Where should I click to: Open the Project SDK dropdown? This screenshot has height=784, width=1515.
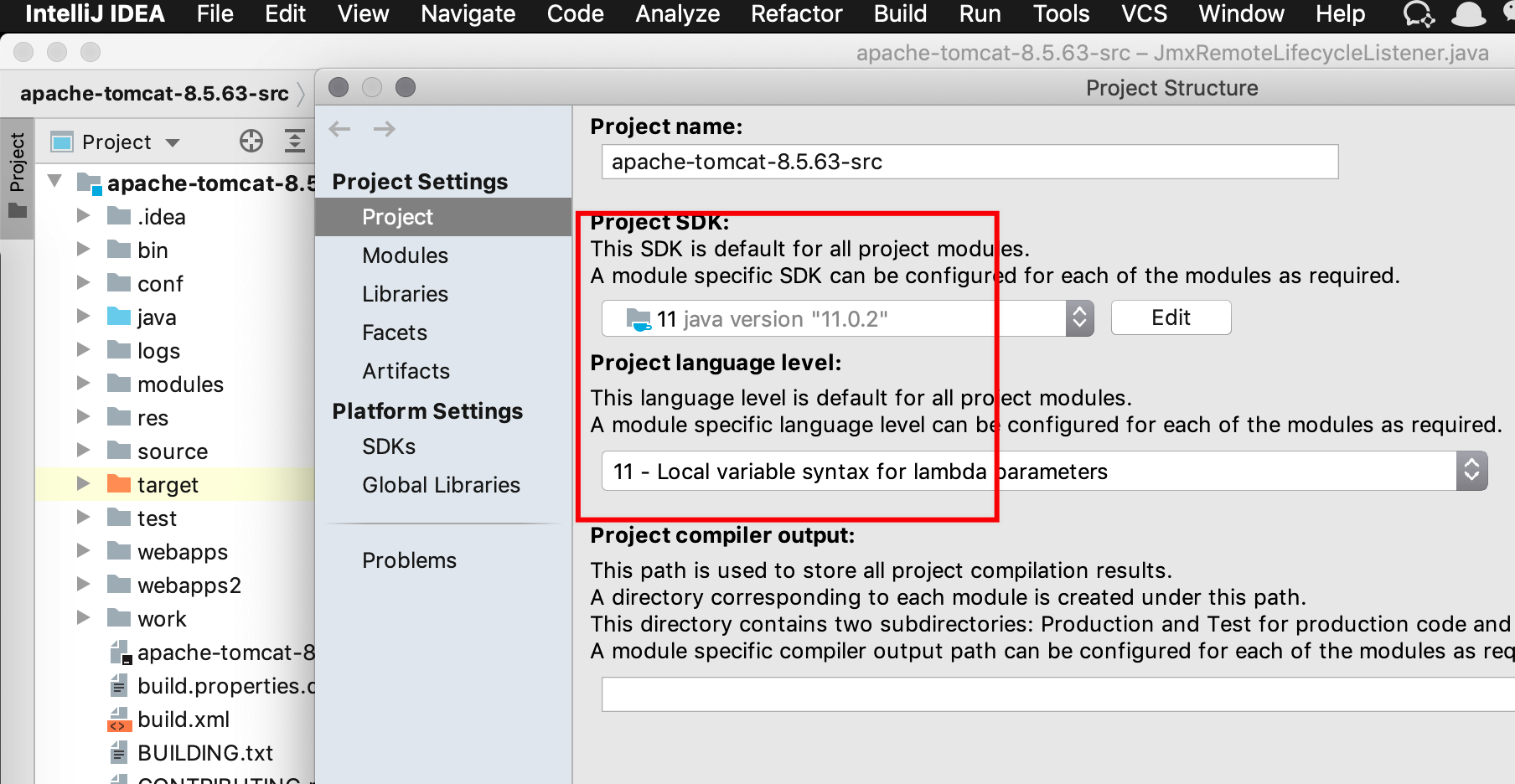tap(1079, 318)
